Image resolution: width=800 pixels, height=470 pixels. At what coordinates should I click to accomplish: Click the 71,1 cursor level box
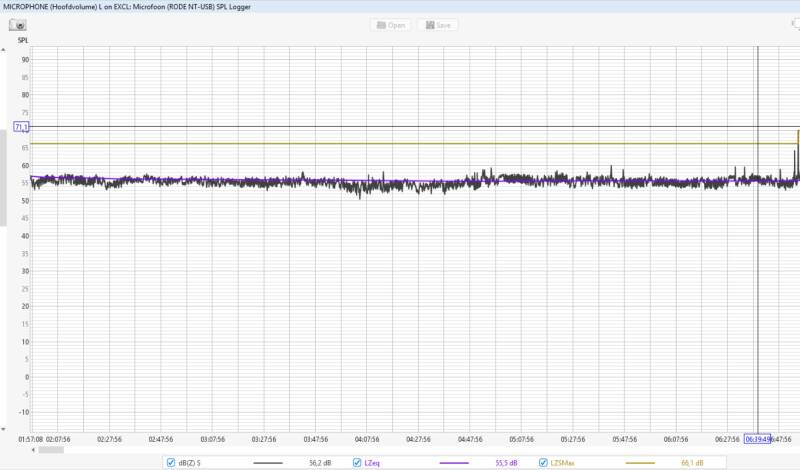tap(21, 127)
